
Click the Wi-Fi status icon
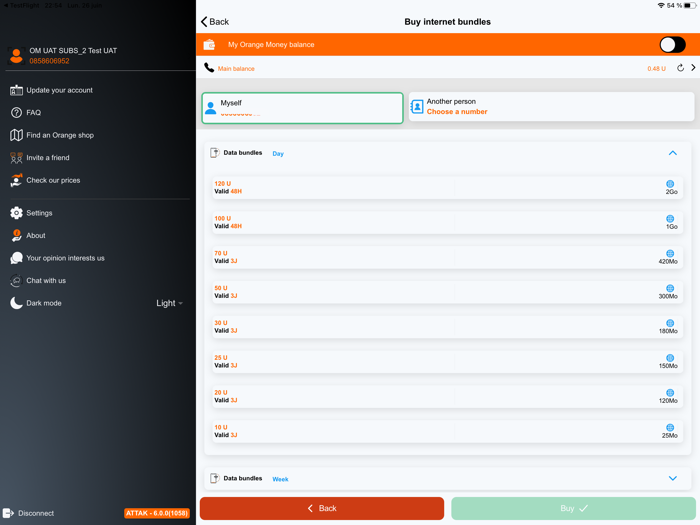pos(661,5)
